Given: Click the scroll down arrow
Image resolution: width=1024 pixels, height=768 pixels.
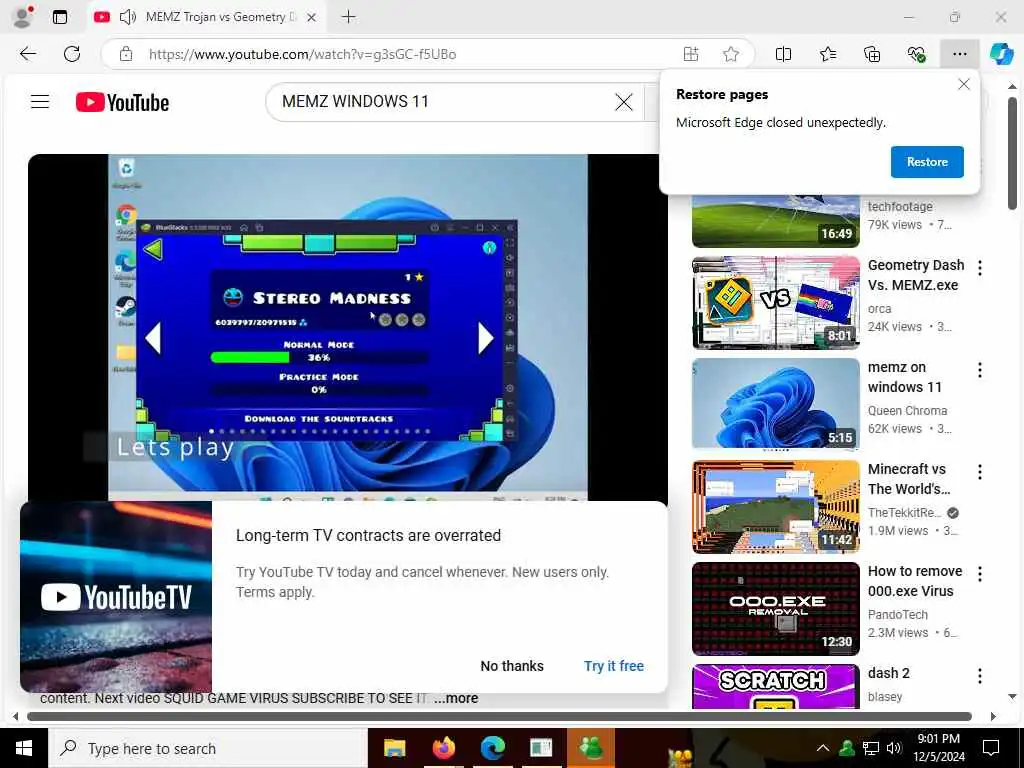Looking at the screenshot, I should point(1012,696).
